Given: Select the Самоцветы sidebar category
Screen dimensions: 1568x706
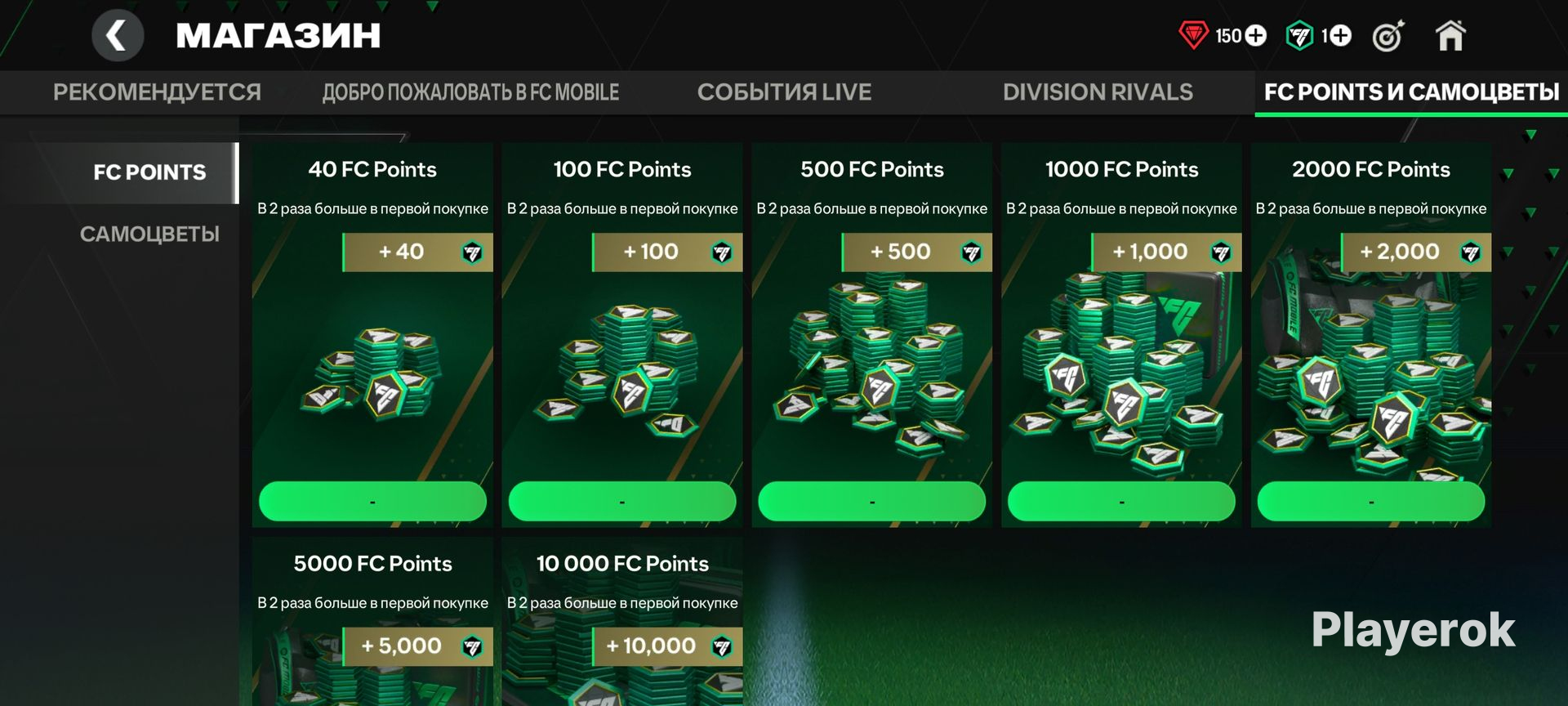Looking at the screenshot, I should 149,235.
